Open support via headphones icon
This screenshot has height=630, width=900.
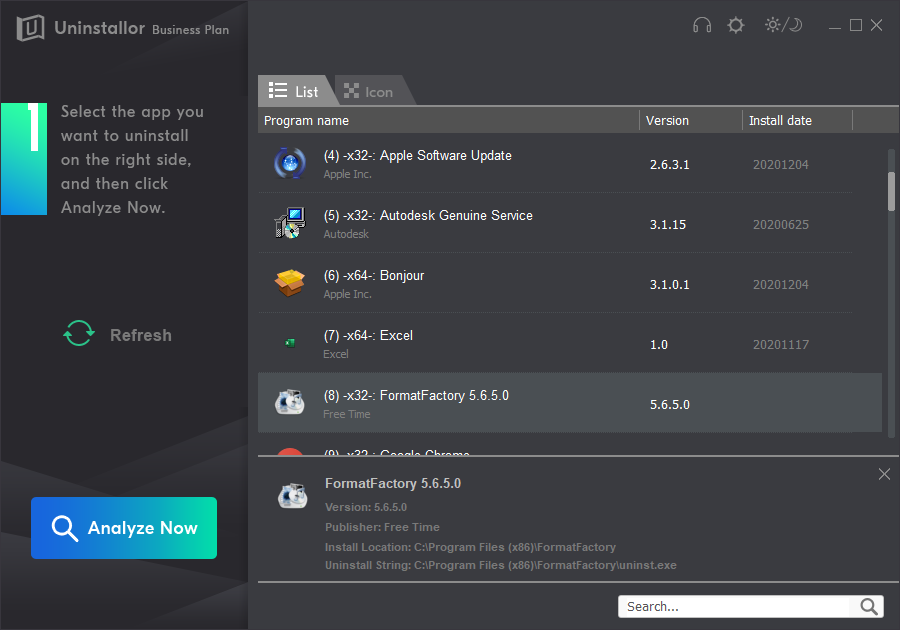(x=701, y=25)
